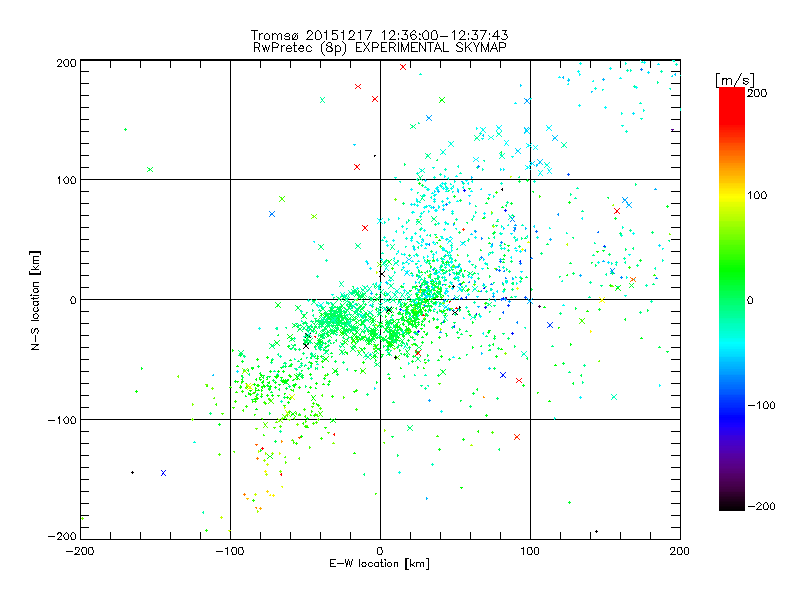800x600 pixels.
Task: Click the colorbar label '−100'
Action: [761, 405]
